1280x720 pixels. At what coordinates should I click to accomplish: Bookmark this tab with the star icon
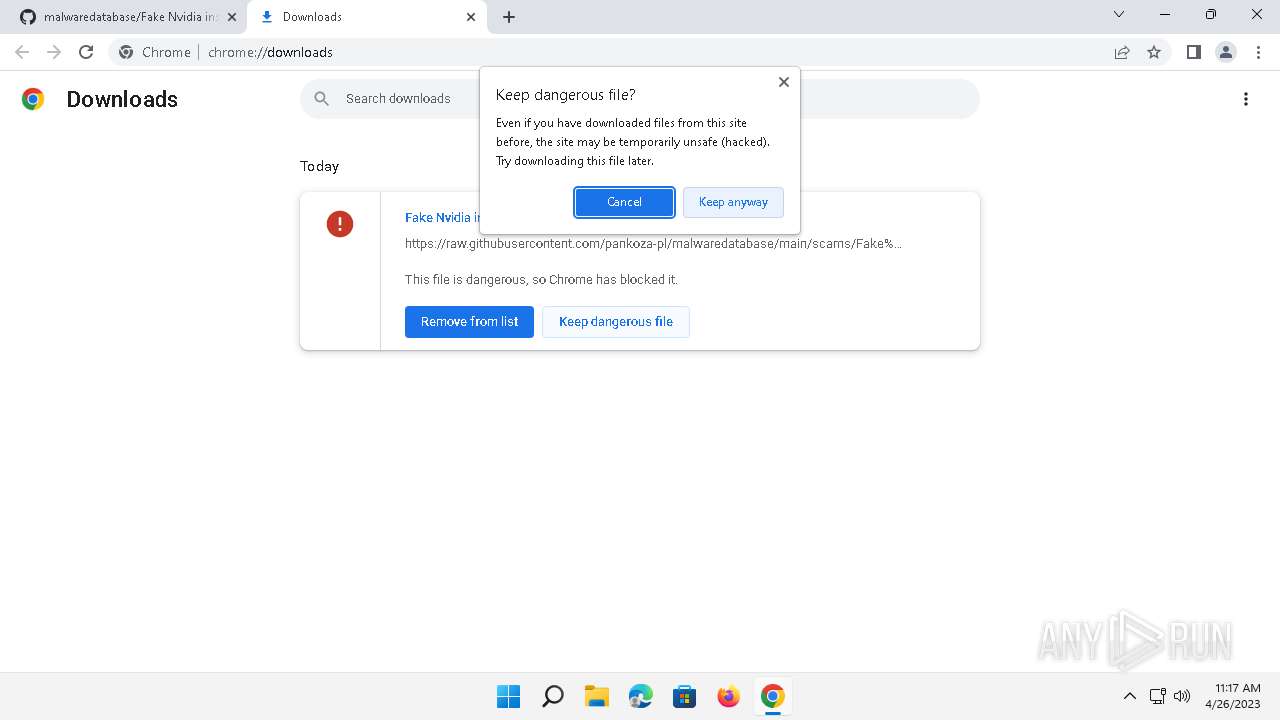pyautogui.click(x=1154, y=52)
